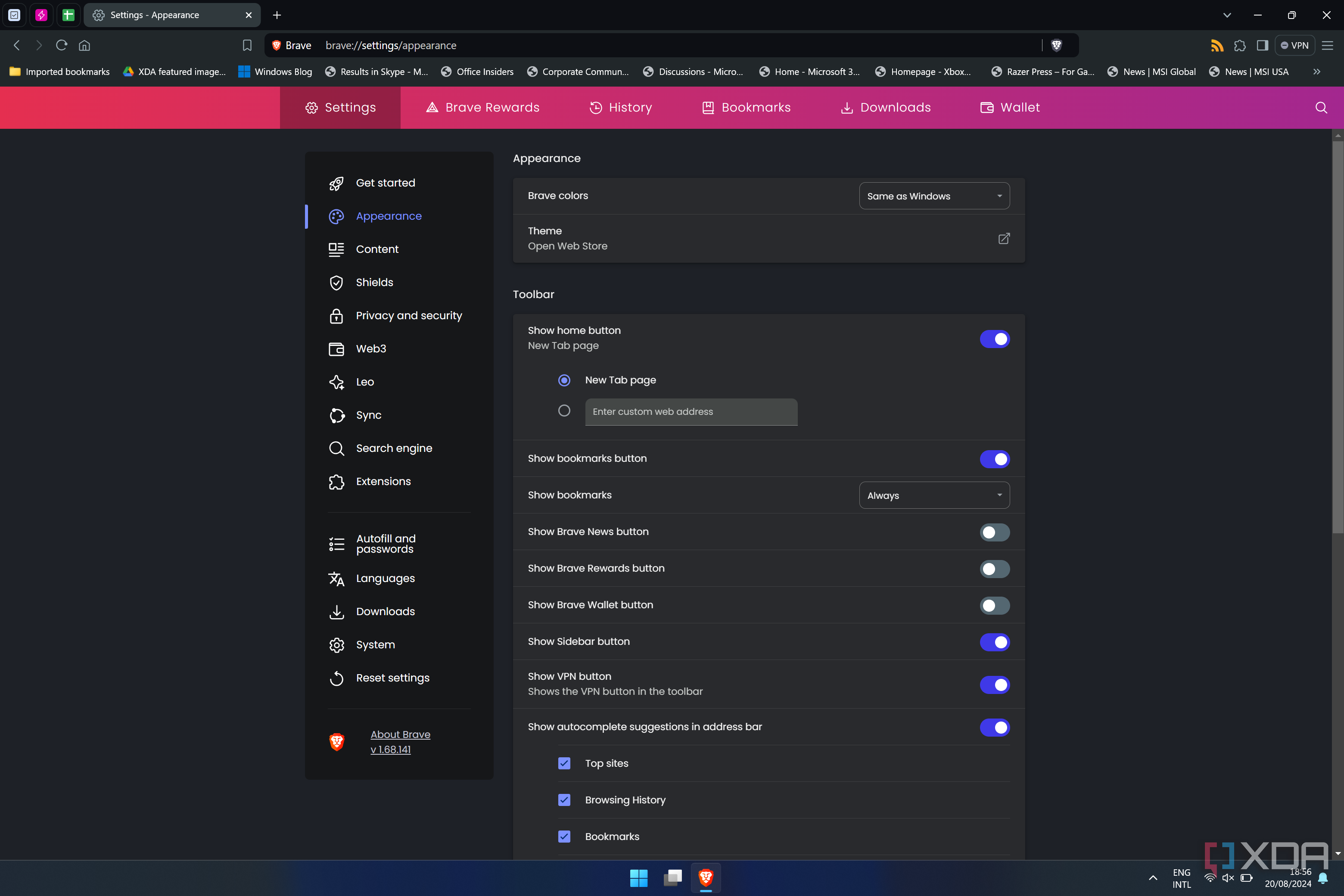The height and width of the screenshot is (896, 1344).
Task: Uncheck Bookmarks autocomplete checkbox
Action: (x=564, y=837)
